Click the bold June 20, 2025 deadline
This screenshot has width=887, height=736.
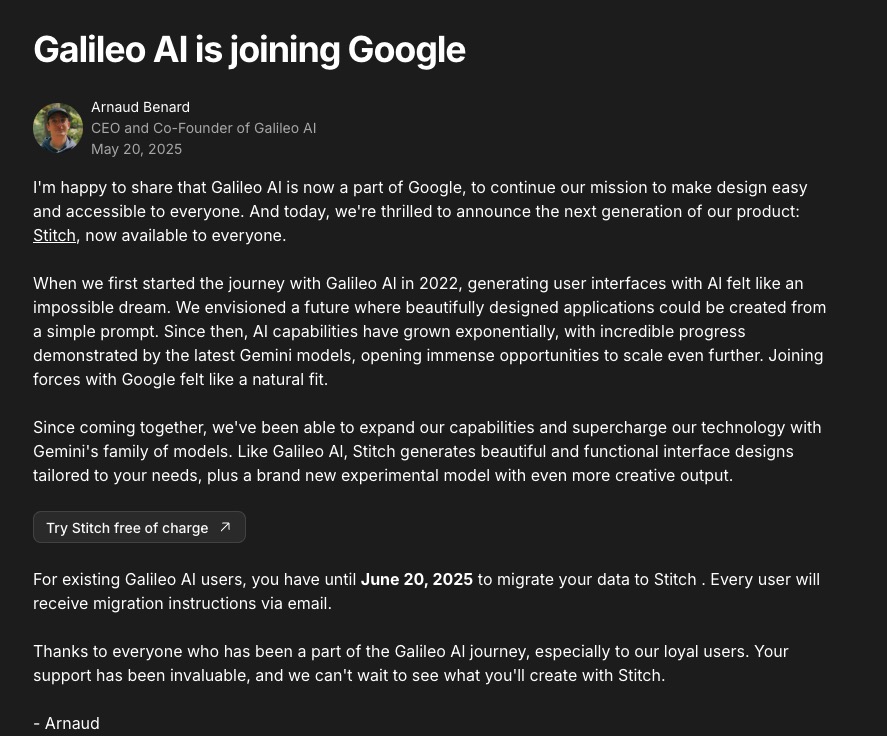pyautogui.click(x=417, y=579)
